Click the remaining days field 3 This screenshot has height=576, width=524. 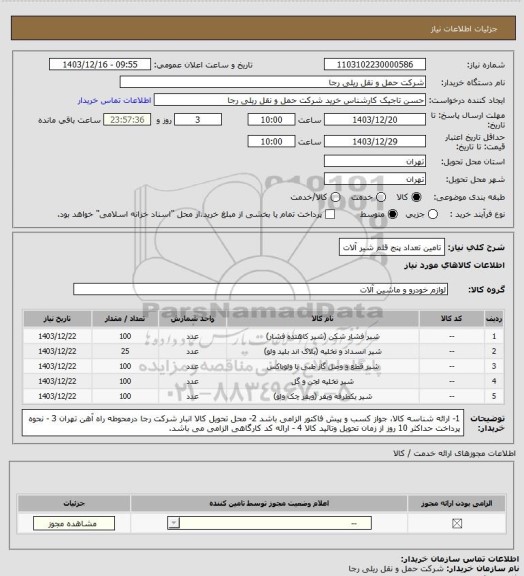[x=198, y=120]
